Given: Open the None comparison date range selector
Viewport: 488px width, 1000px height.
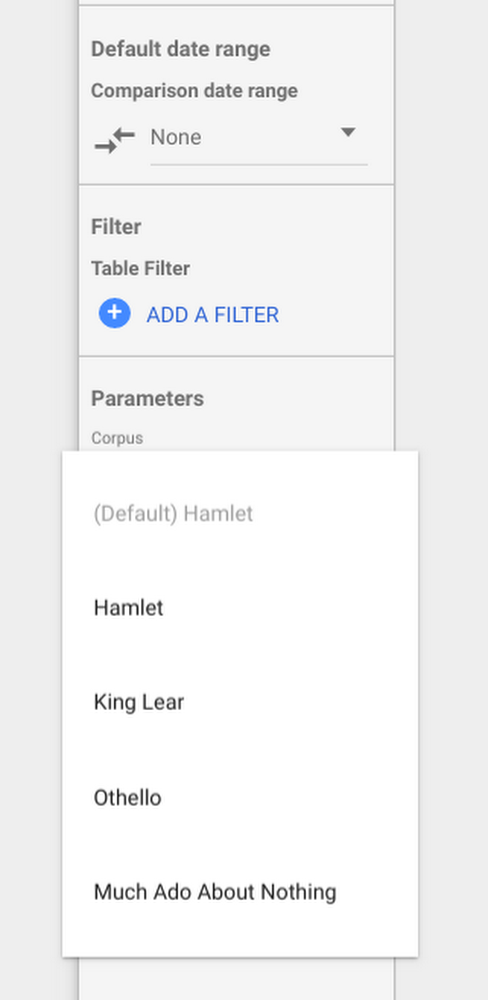Looking at the screenshot, I should (259, 138).
